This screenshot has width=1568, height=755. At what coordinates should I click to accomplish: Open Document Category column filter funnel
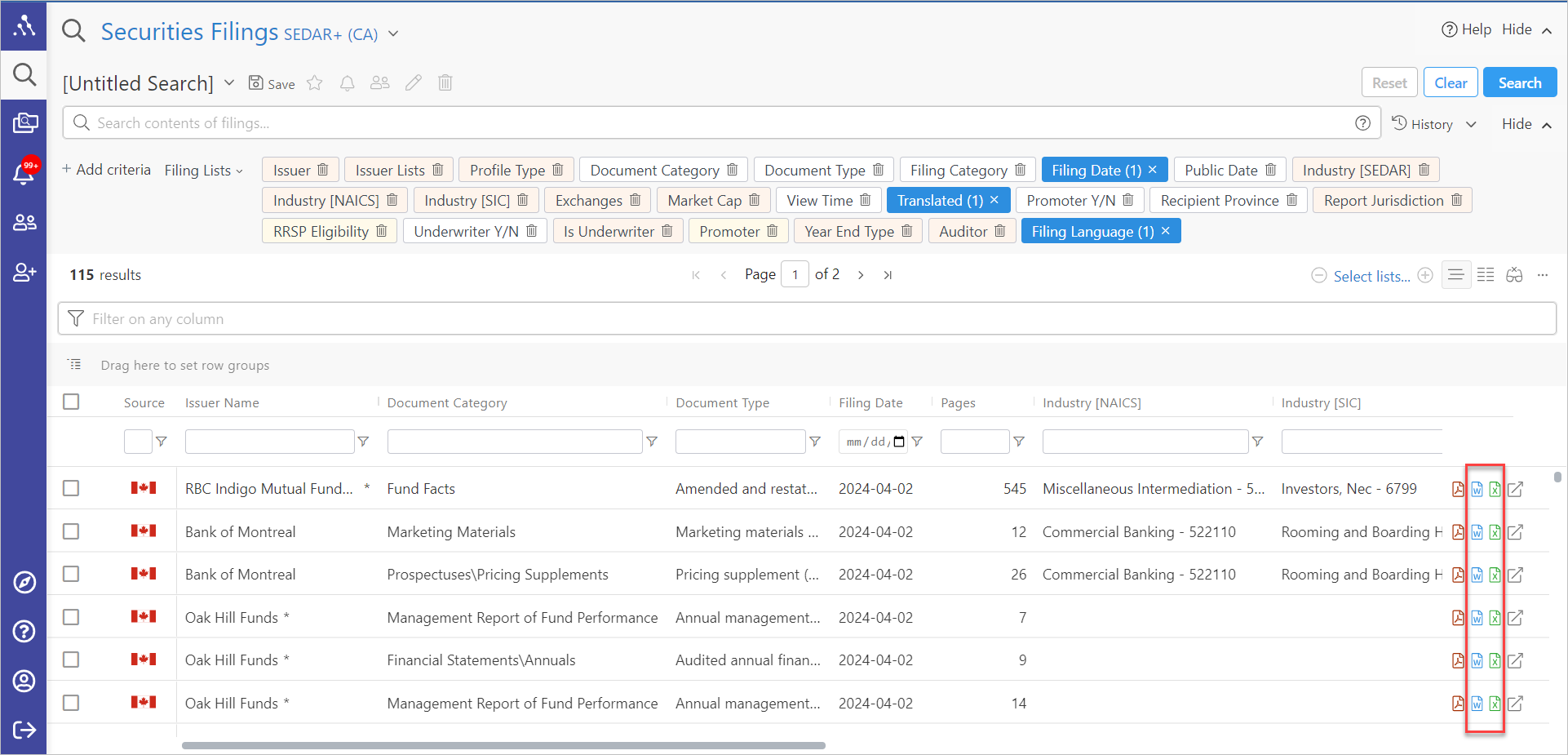[652, 442]
